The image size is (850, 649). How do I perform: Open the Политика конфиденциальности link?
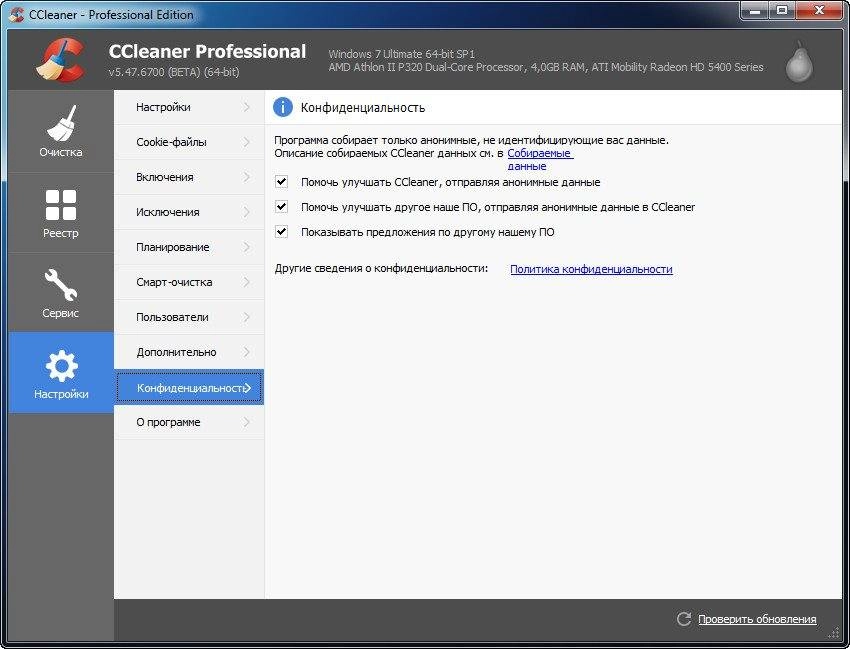(x=591, y=269)
